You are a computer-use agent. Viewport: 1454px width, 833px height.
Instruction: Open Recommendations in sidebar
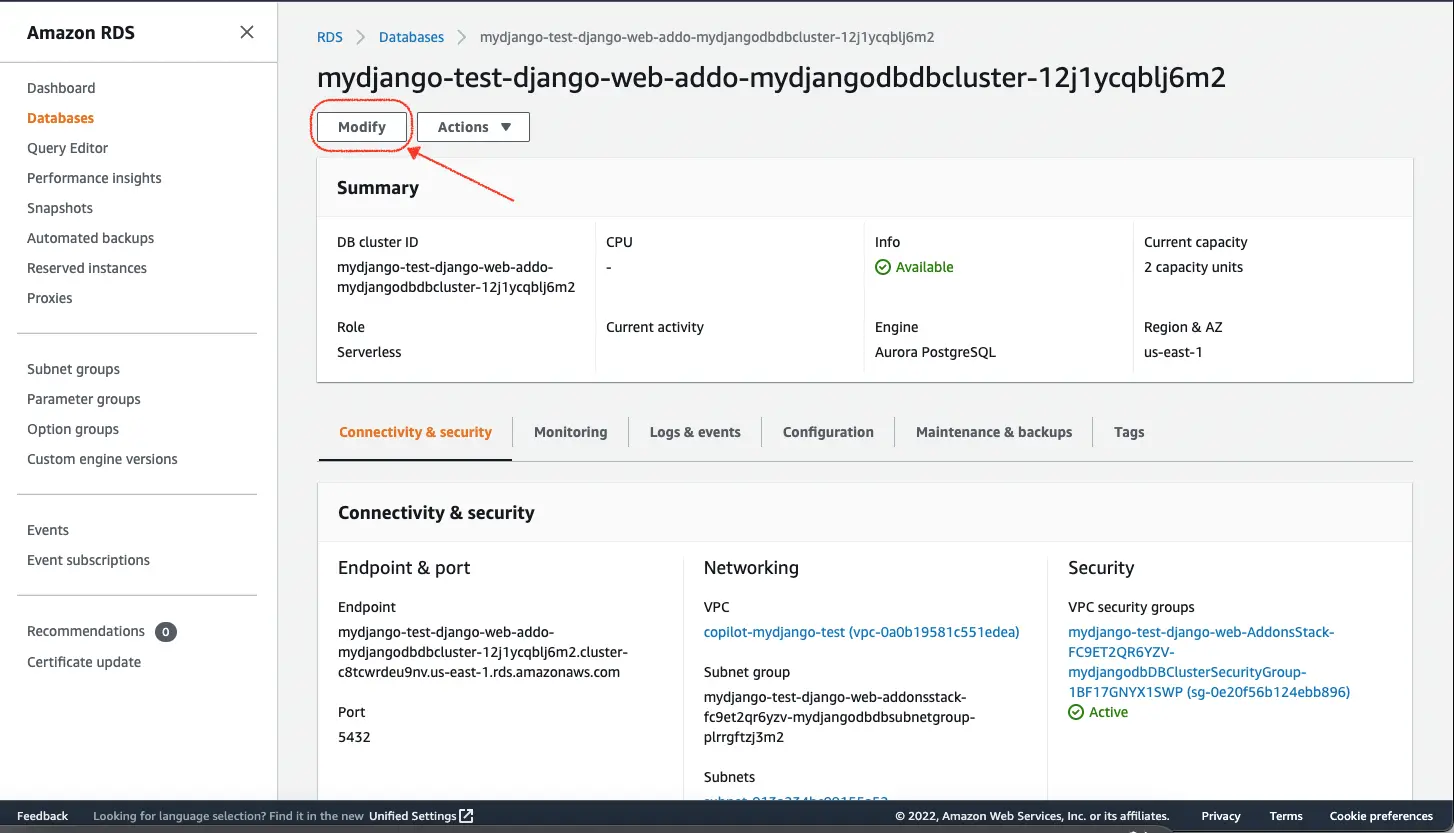(x=86, y=631)
